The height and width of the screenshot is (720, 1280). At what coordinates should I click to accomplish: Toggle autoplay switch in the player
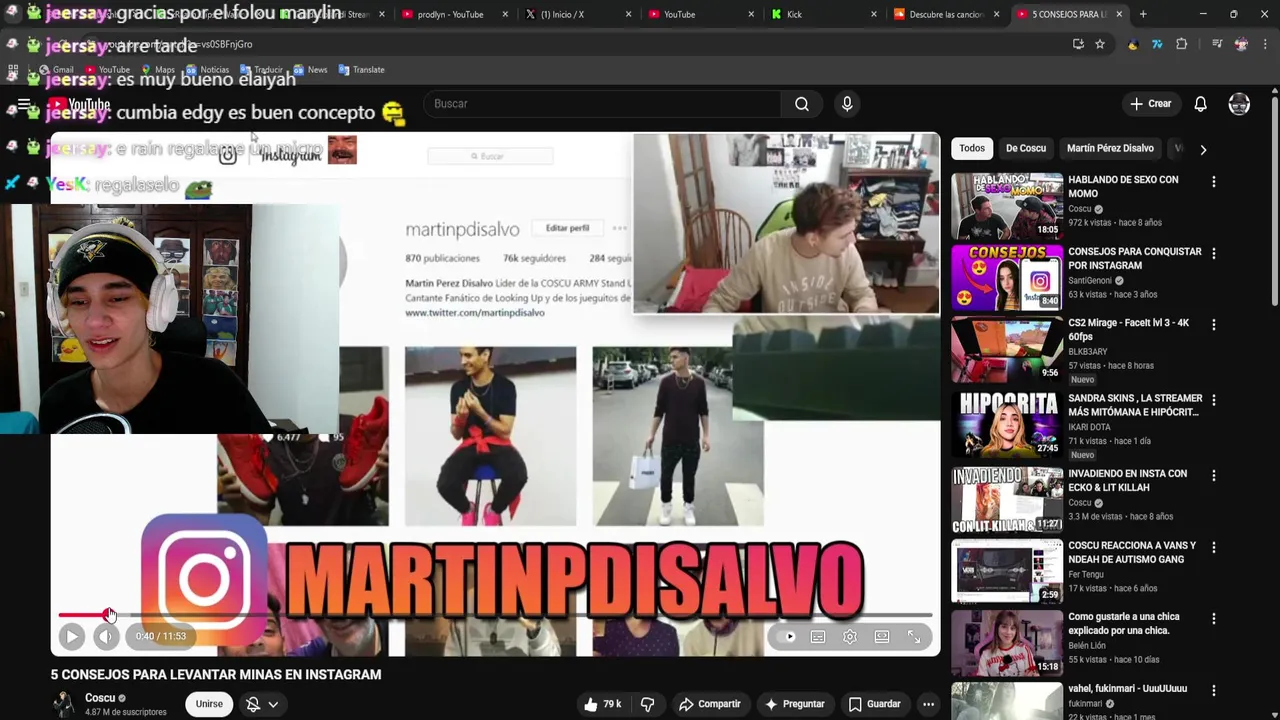788,637
